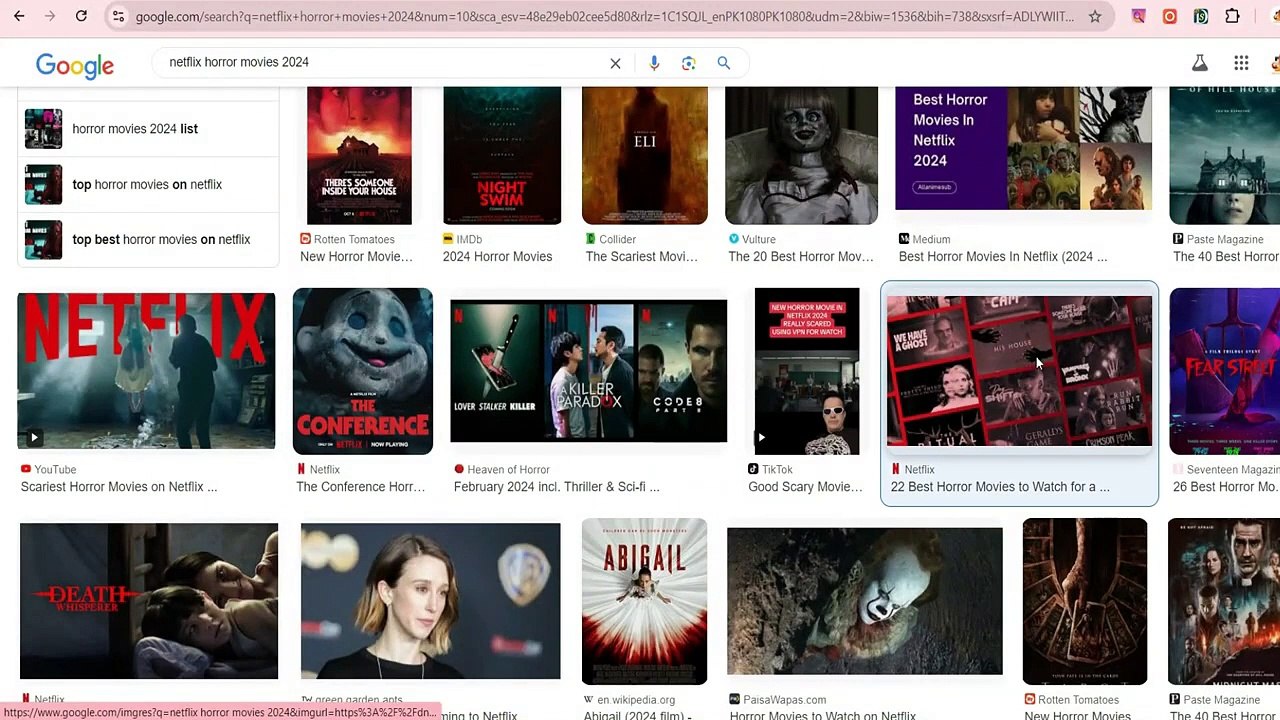Viewport: 1280px width, 720px height.
Task: Open the red circle extension icon
Action: 1169,16
